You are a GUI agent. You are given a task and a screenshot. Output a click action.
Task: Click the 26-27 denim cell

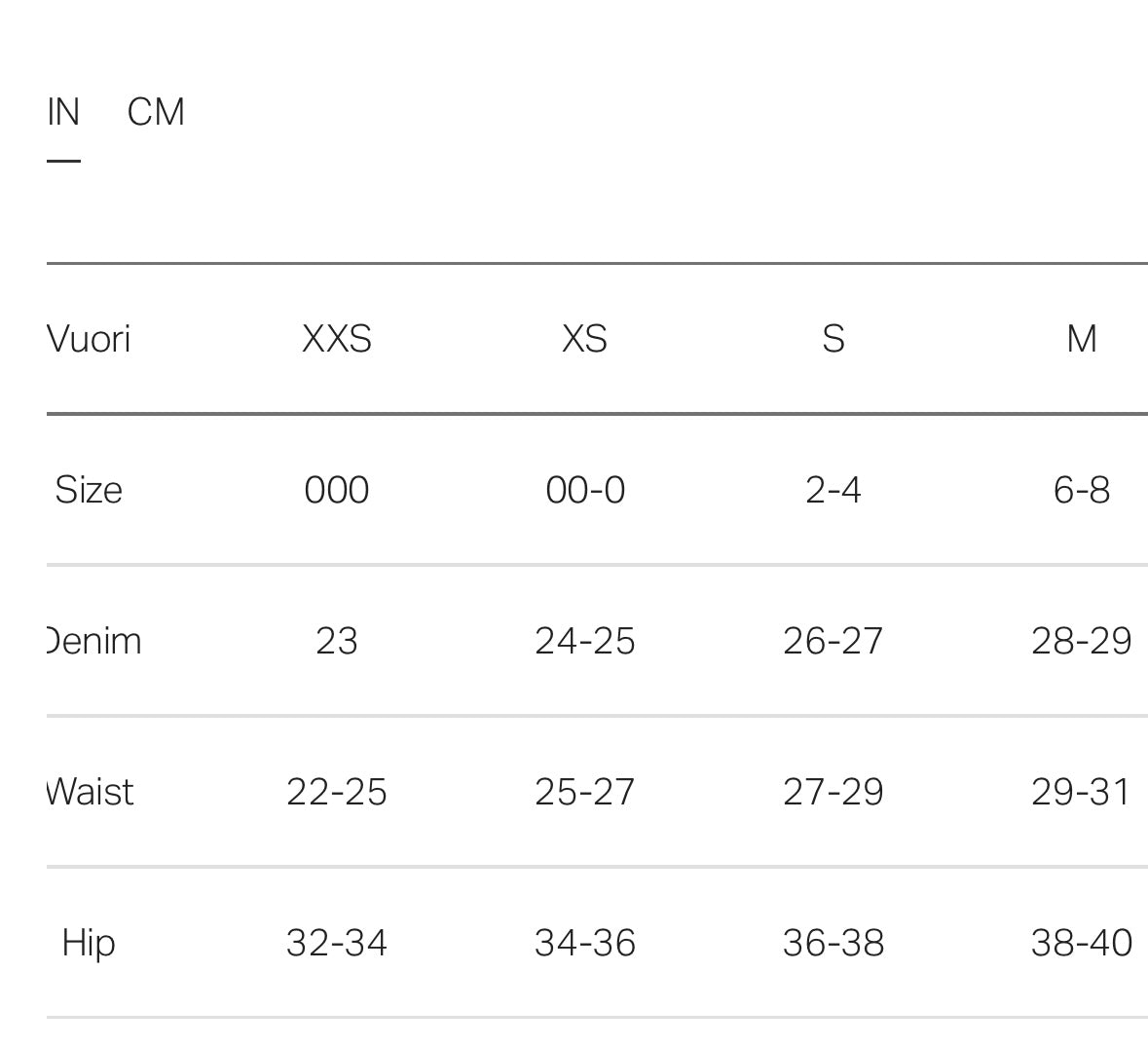[x=833, y=641]
